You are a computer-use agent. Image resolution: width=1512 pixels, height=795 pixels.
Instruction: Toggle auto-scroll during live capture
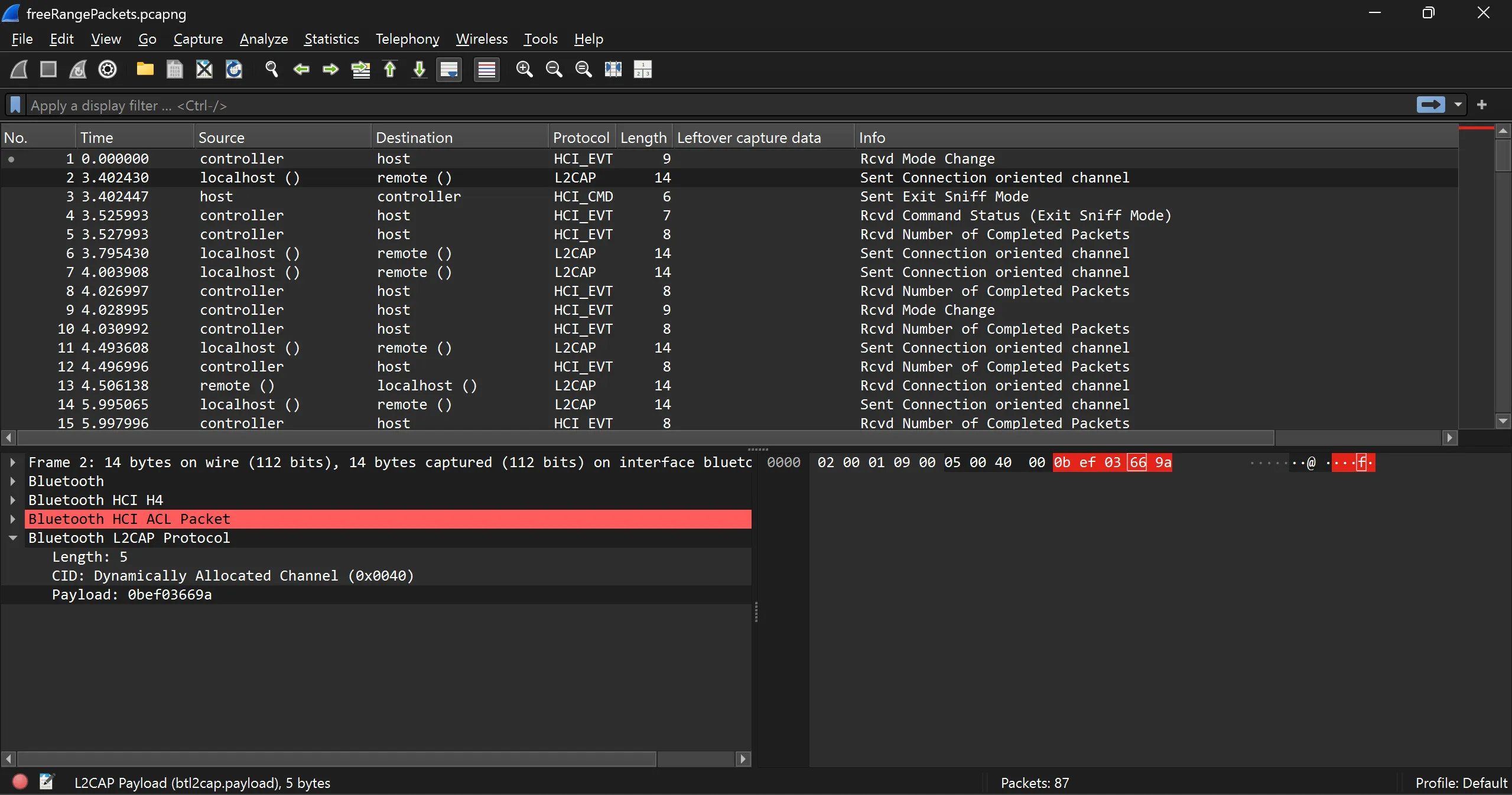449,70
